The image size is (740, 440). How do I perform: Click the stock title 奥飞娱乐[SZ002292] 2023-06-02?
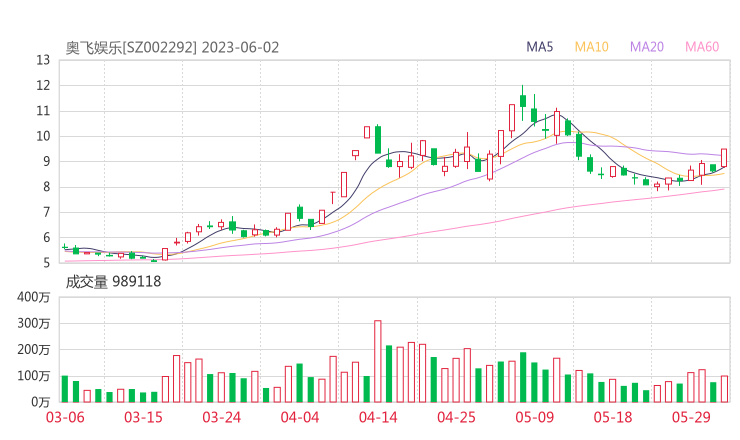coord(172,48)
